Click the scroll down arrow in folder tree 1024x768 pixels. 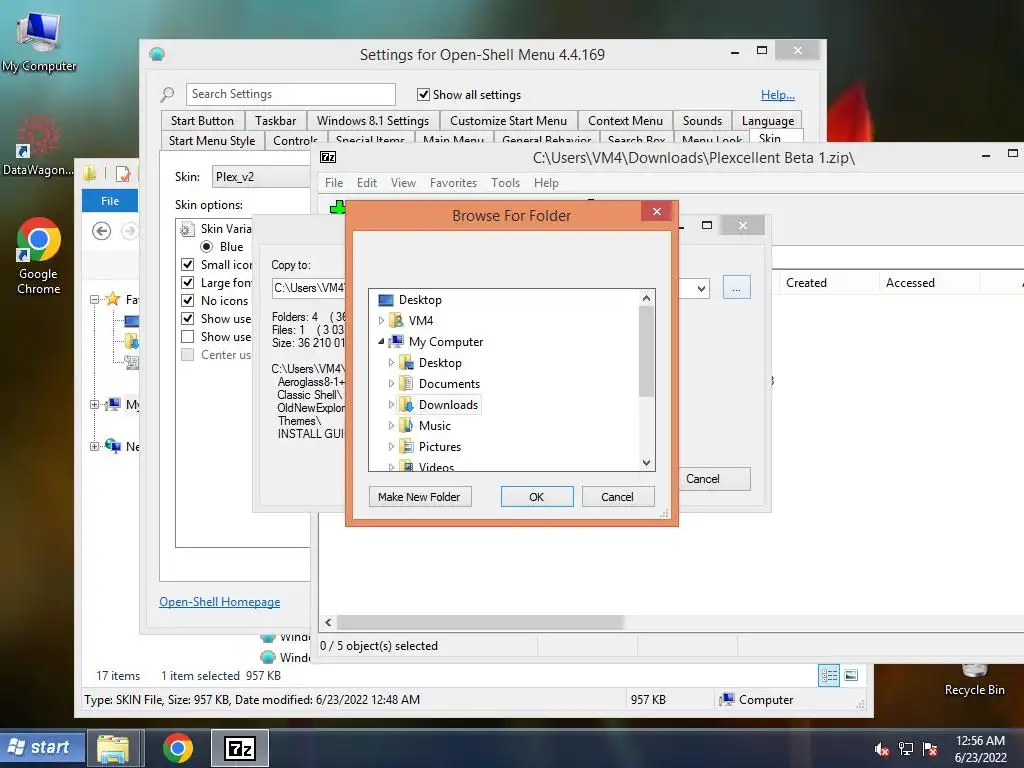click(646, 463)
